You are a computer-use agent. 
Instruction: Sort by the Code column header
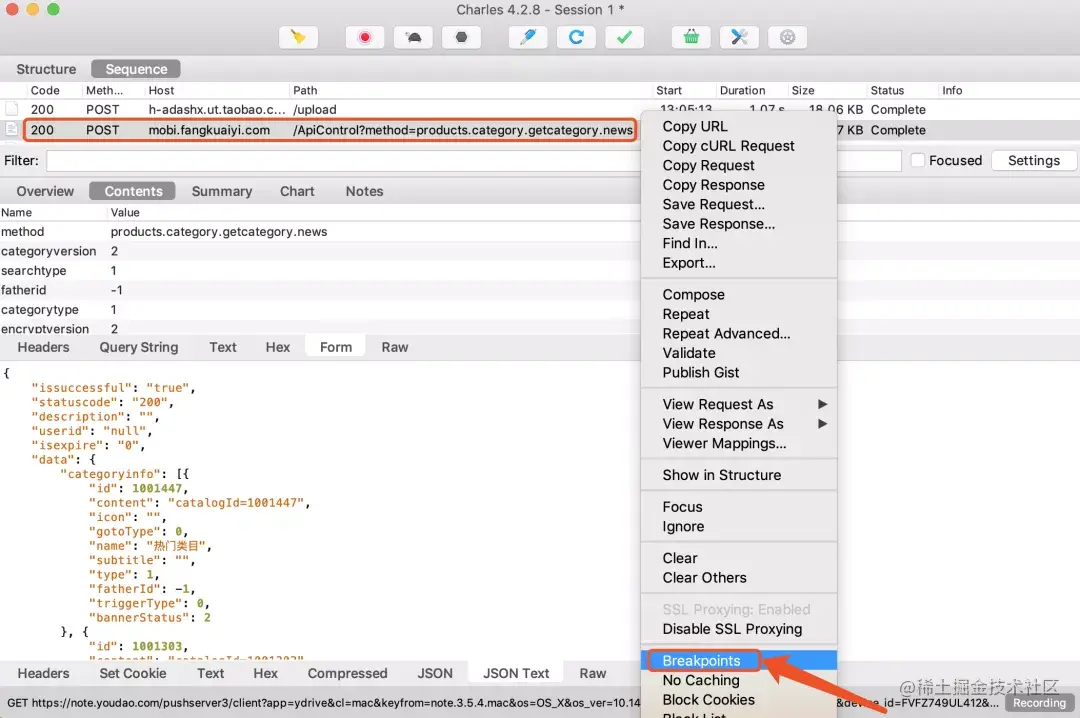point(45,90)
